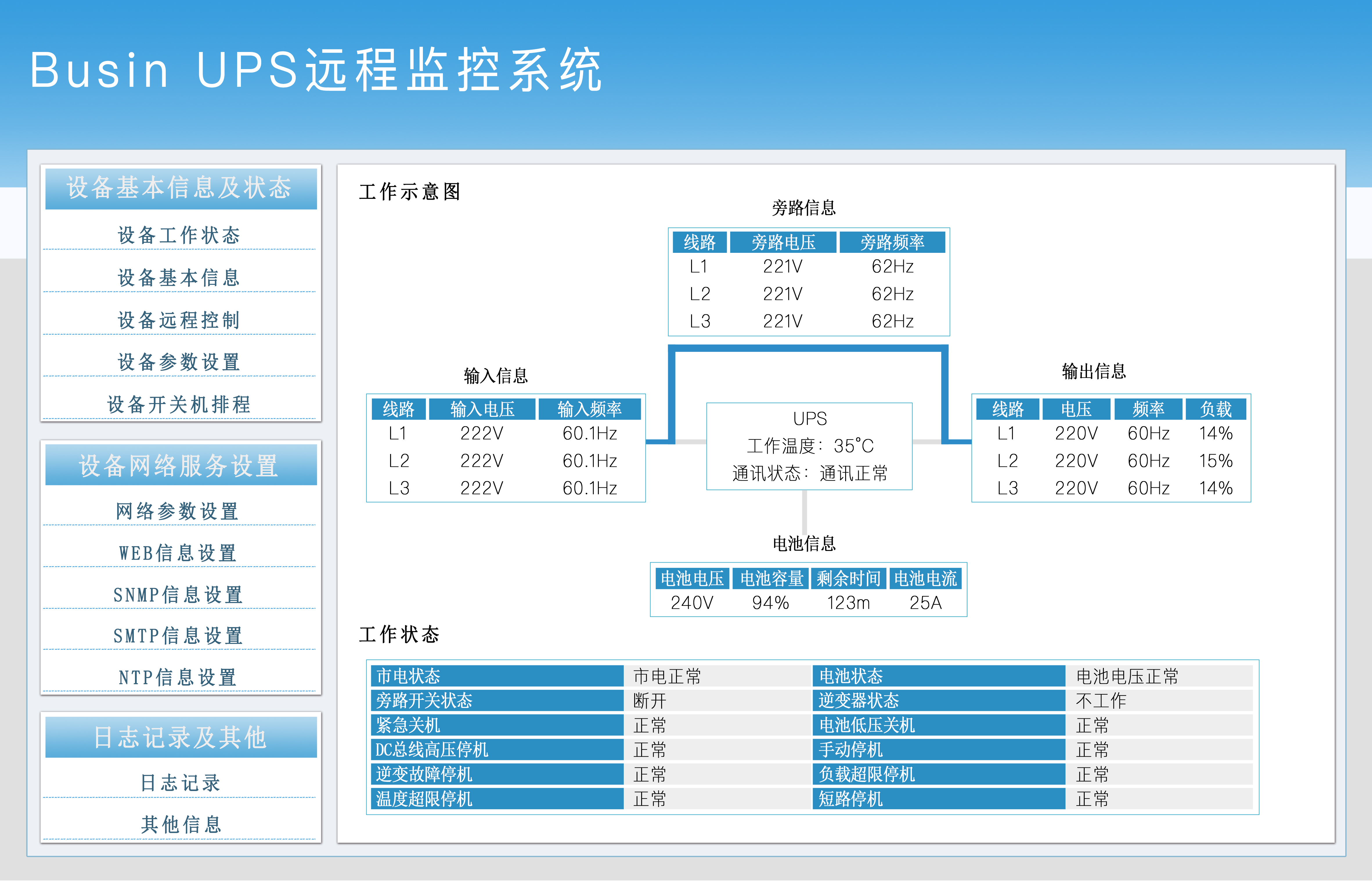Click 设备网络服务设置 section header
The height and width of the screenshot is (881, 1372).
(180, 465)
